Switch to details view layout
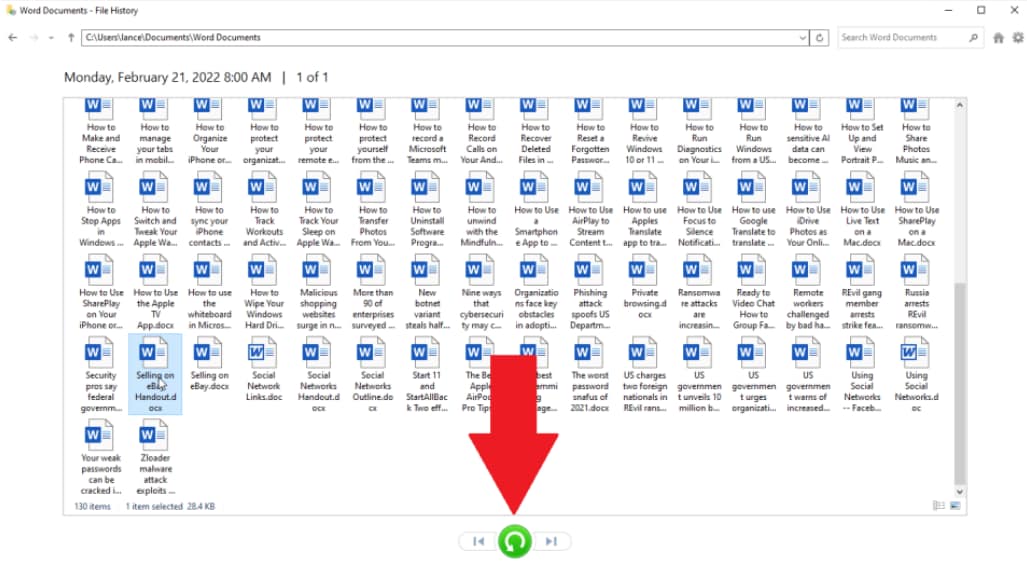 pos(939,505)
